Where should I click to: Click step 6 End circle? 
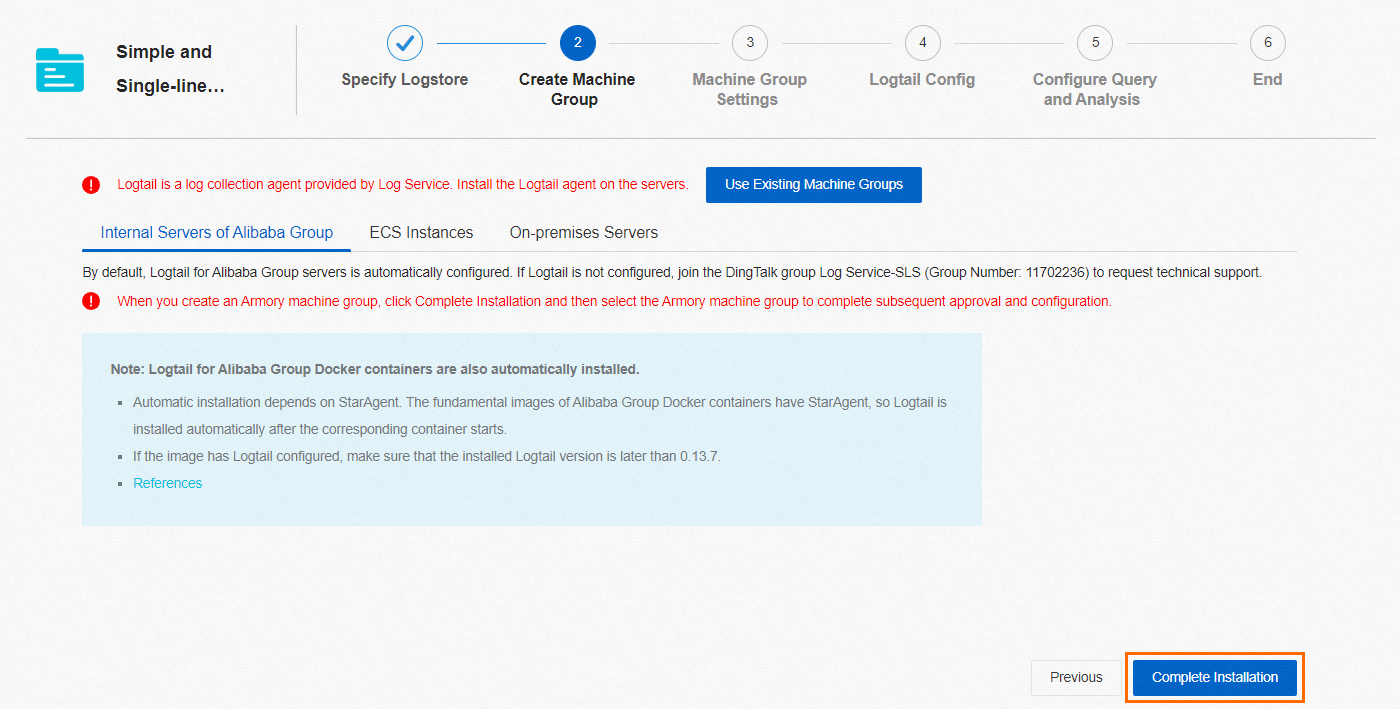click(x=1267, y=43)
